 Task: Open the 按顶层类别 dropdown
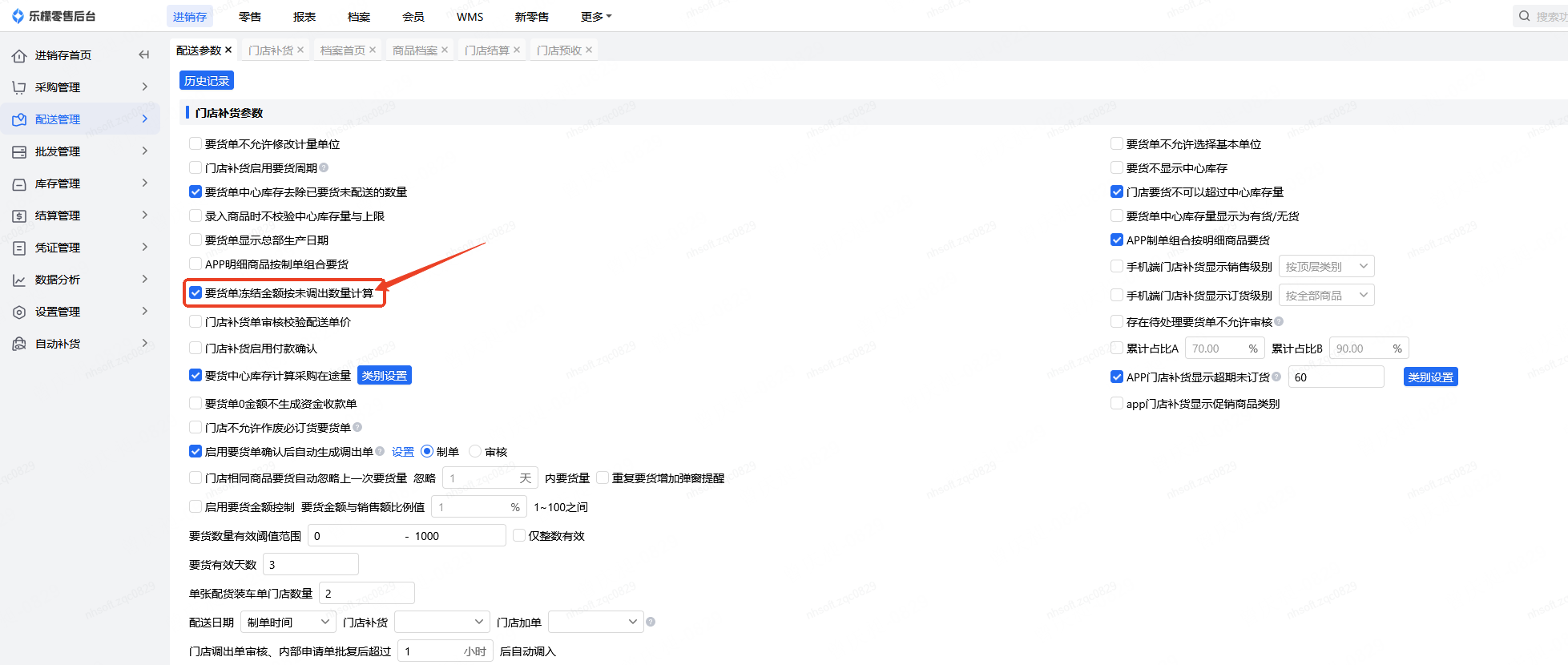[x=1327, y=266]
